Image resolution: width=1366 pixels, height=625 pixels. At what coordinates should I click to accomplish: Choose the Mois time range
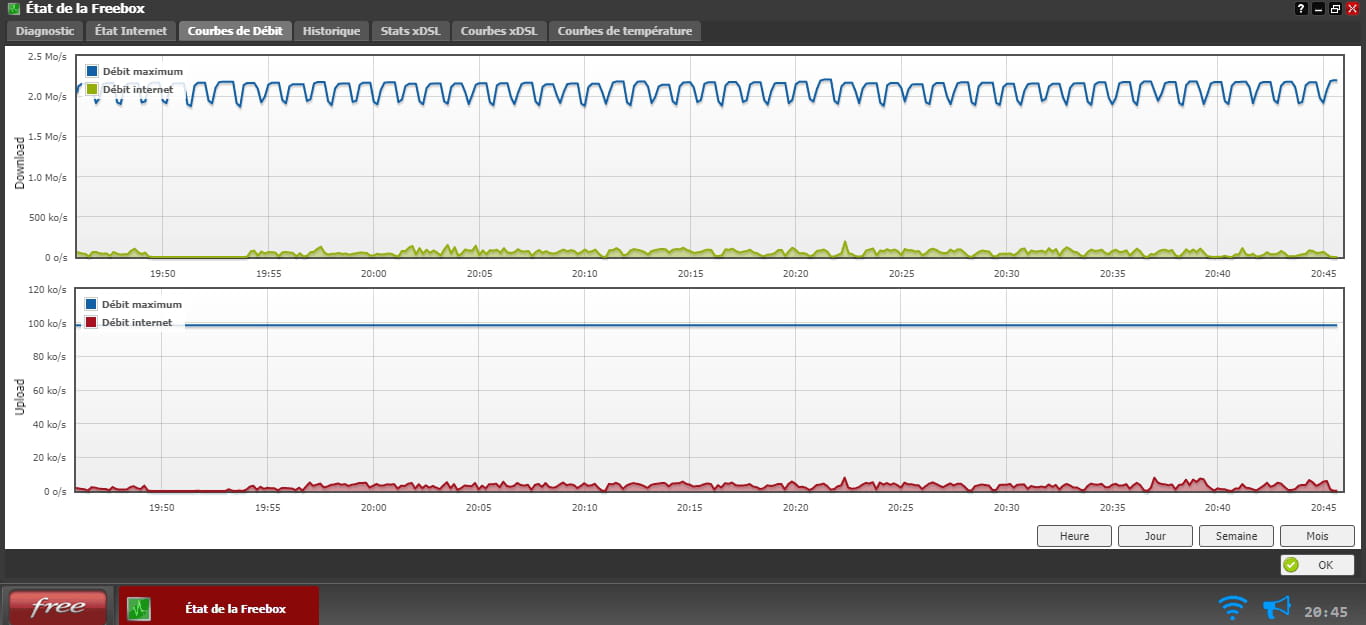coord(1317,536)
